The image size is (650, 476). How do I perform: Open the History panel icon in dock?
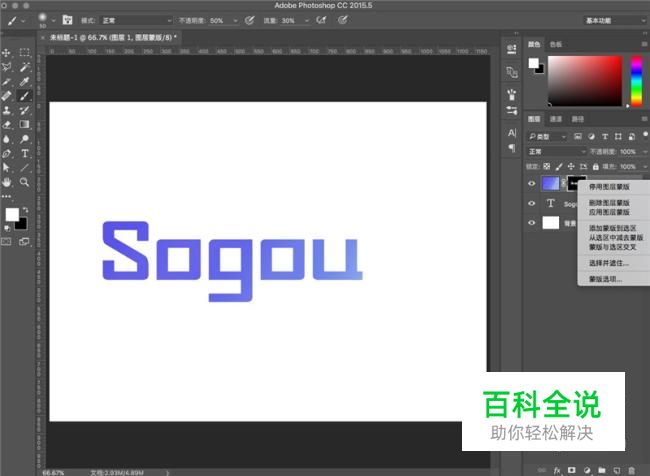pos(512,49)
